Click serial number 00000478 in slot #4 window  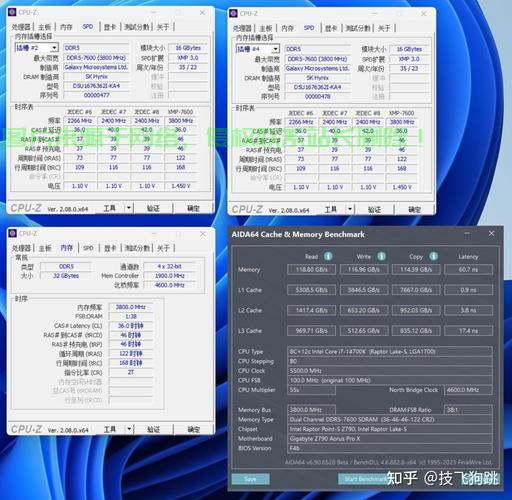coord(318,97)
